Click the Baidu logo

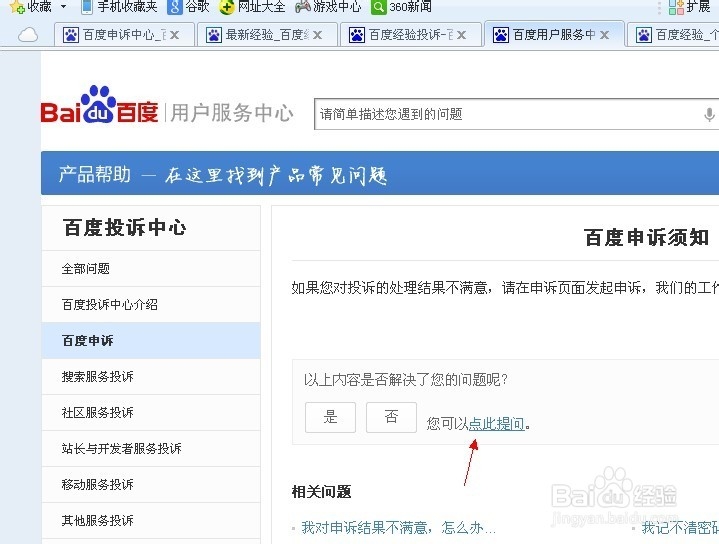tap(100, 105)
